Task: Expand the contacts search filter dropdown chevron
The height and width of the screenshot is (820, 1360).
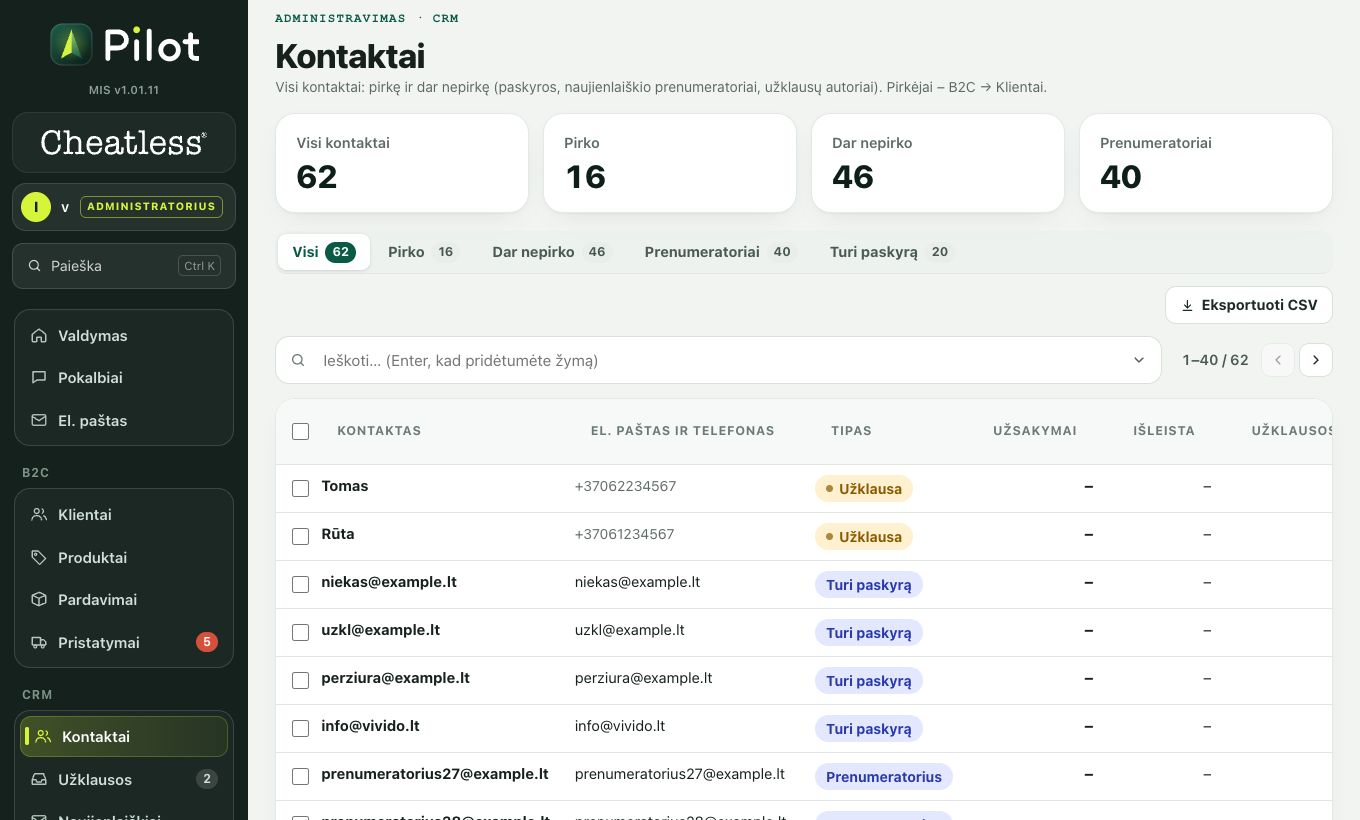Action: point(1139,360)
